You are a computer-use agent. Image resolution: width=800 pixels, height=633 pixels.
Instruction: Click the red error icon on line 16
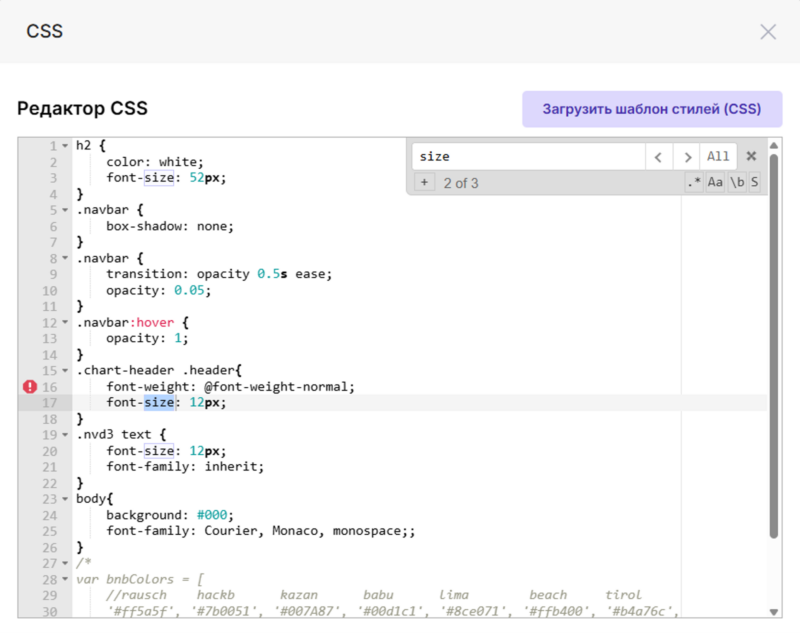(x=30, y=387)
